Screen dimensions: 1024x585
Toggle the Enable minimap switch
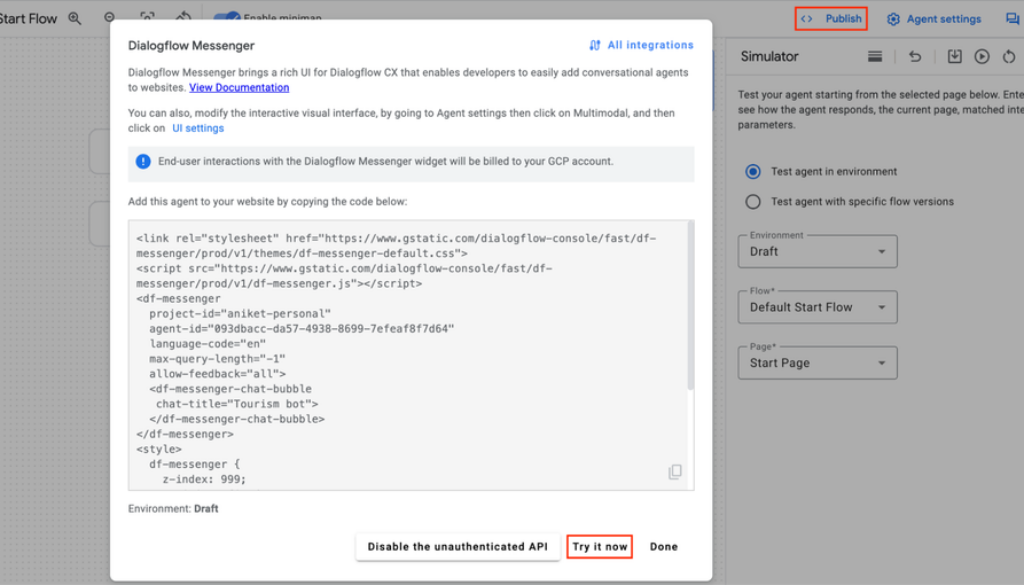[x=228, y=18]
